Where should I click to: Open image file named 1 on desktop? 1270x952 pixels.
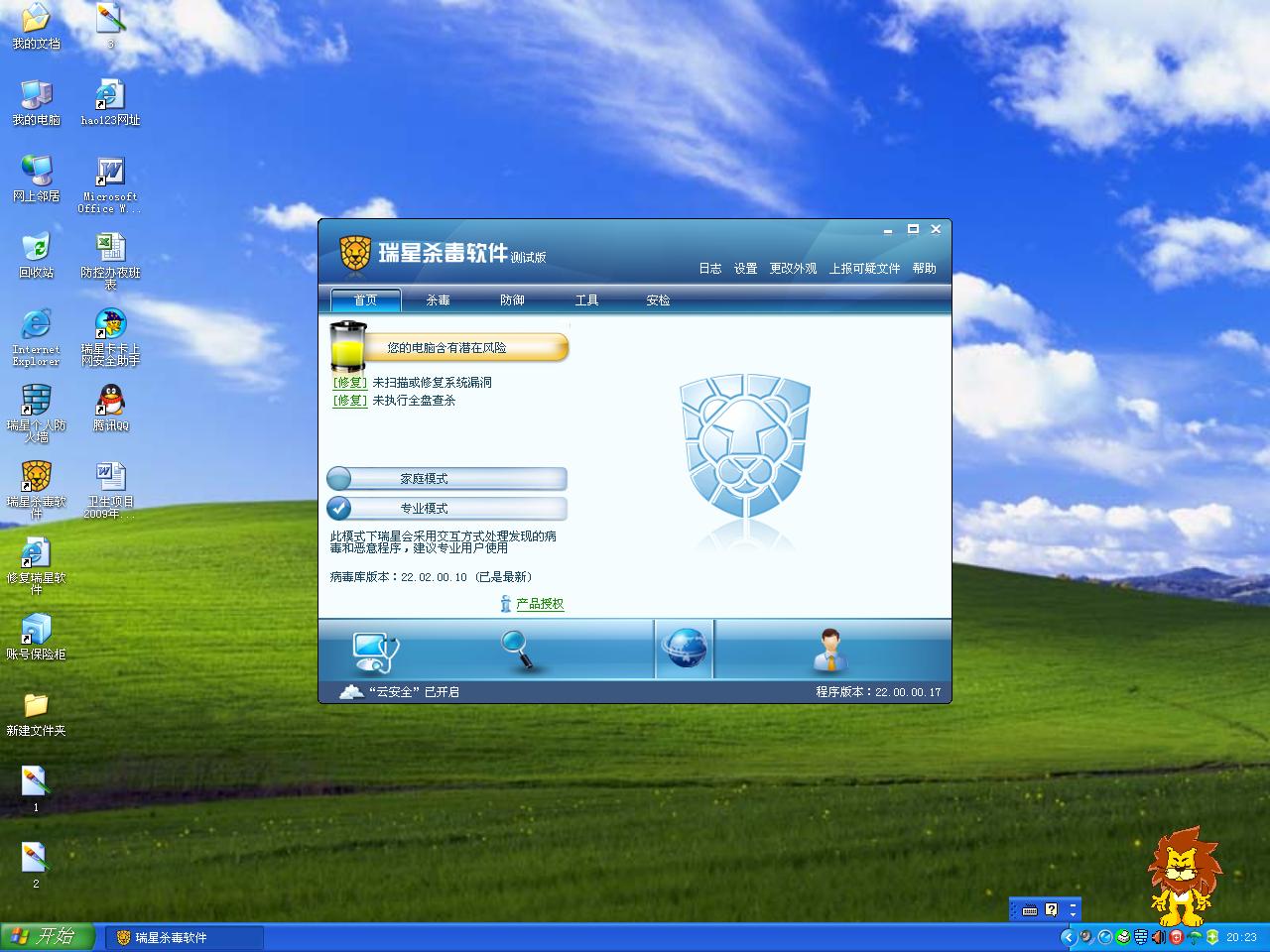point(36,788)
